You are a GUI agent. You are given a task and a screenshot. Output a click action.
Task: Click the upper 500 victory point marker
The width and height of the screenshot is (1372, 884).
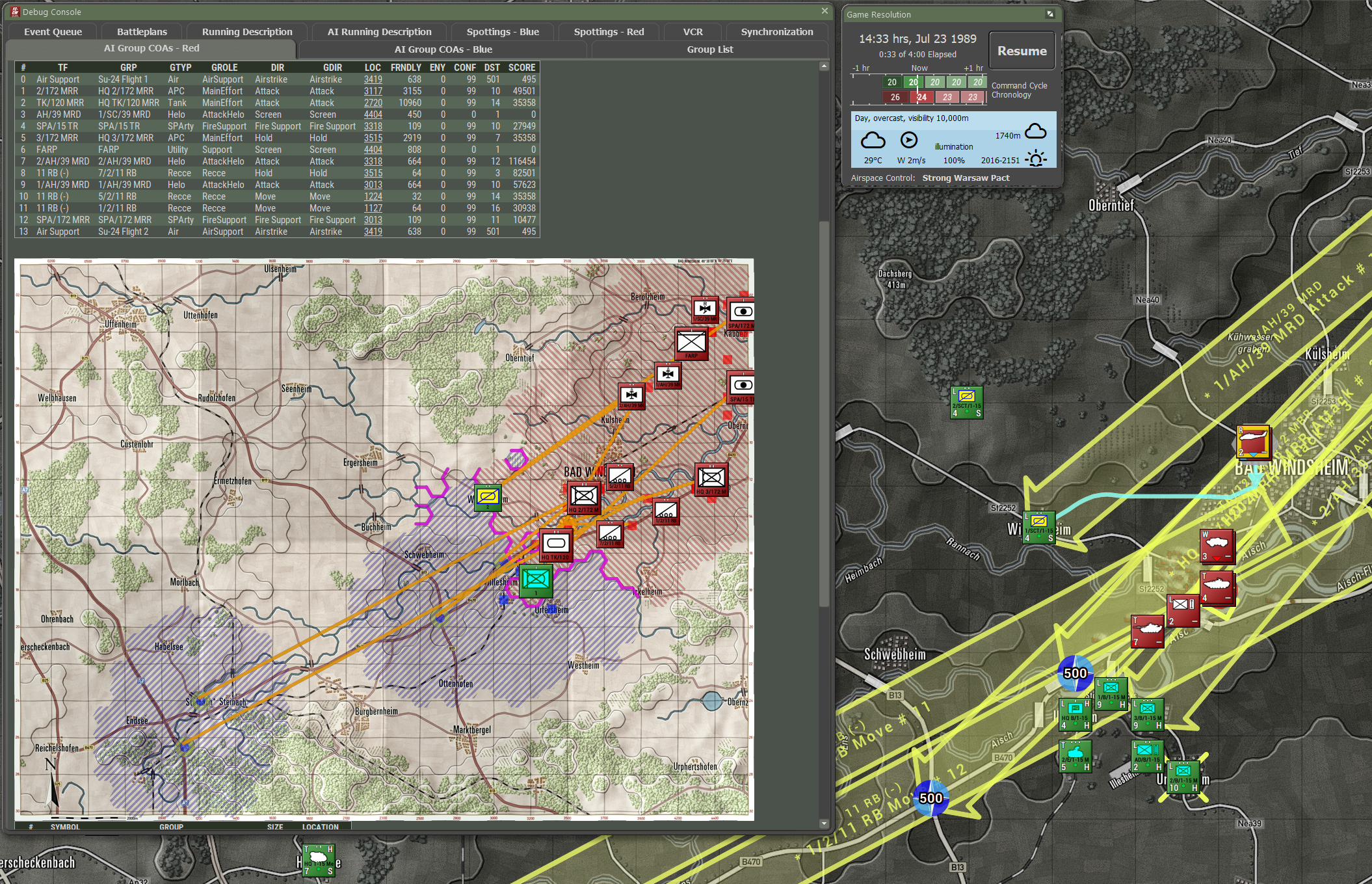point(1075,673)
